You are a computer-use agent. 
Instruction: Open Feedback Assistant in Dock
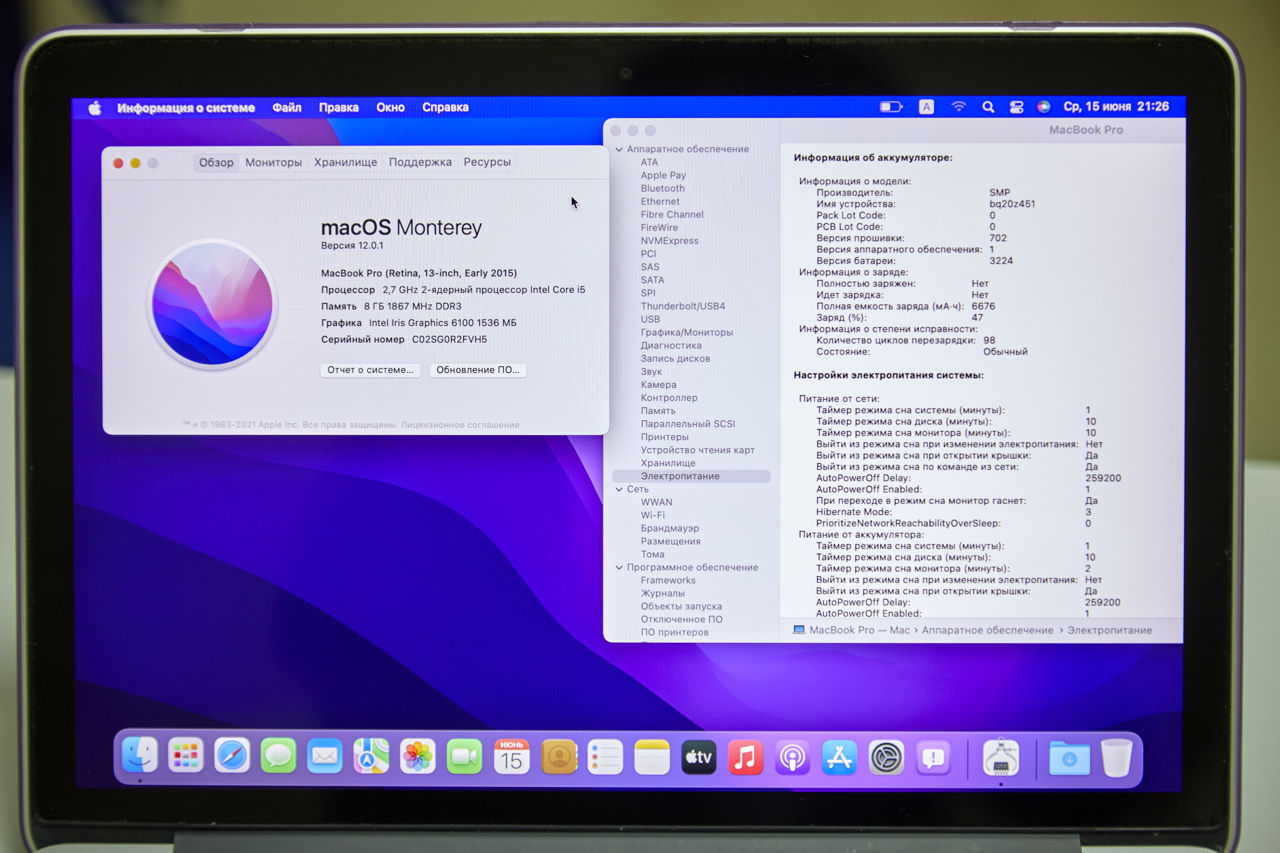point(933,758)
